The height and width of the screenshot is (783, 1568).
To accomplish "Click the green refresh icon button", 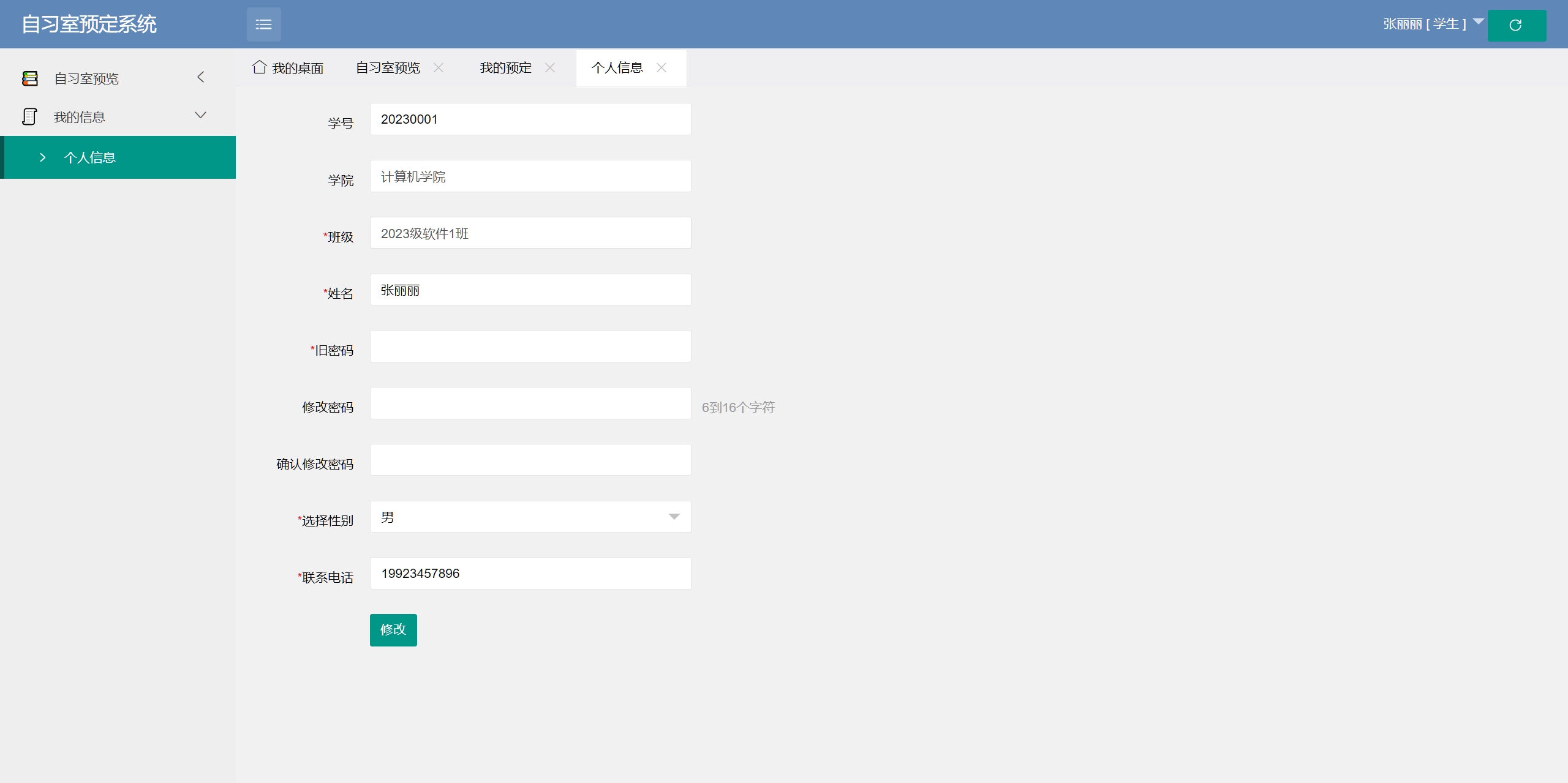I will tap(1517, 25).
